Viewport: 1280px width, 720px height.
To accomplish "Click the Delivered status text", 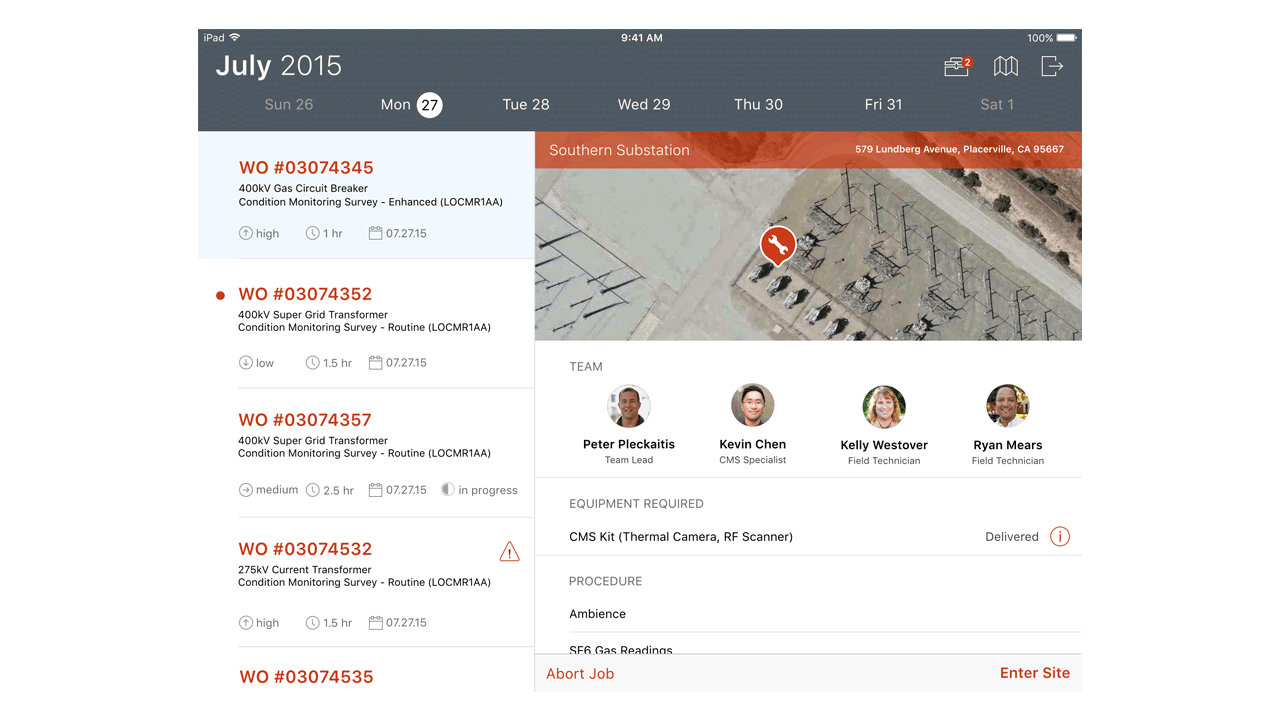I will tap(1012, 537).
